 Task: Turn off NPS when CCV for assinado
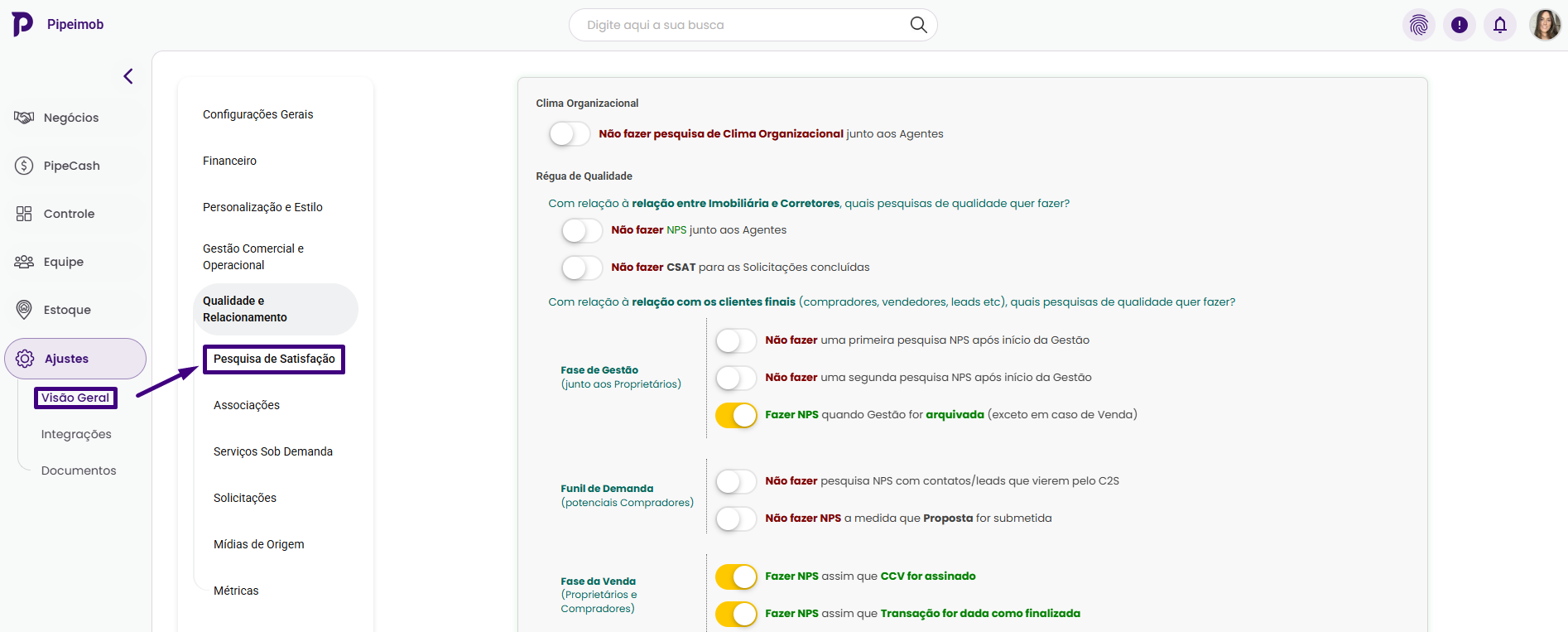click(x=736, y=577)
